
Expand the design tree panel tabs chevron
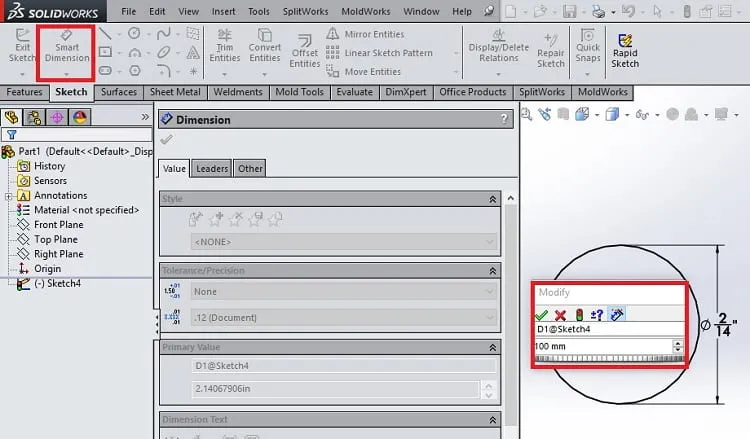click(145, 117)
